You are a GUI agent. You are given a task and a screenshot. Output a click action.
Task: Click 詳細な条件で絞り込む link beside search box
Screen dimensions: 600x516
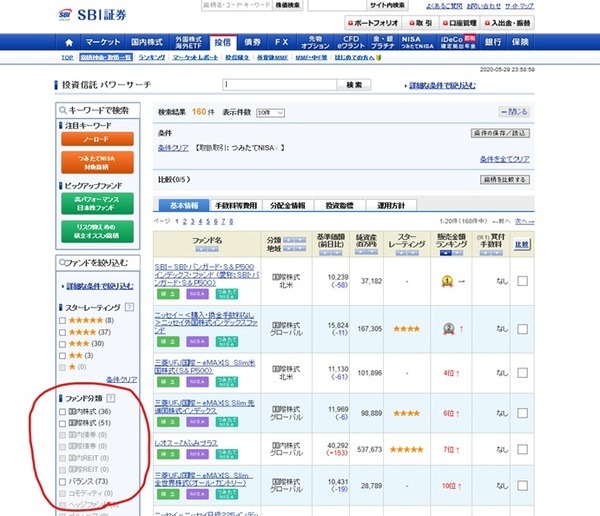(442, 85)
